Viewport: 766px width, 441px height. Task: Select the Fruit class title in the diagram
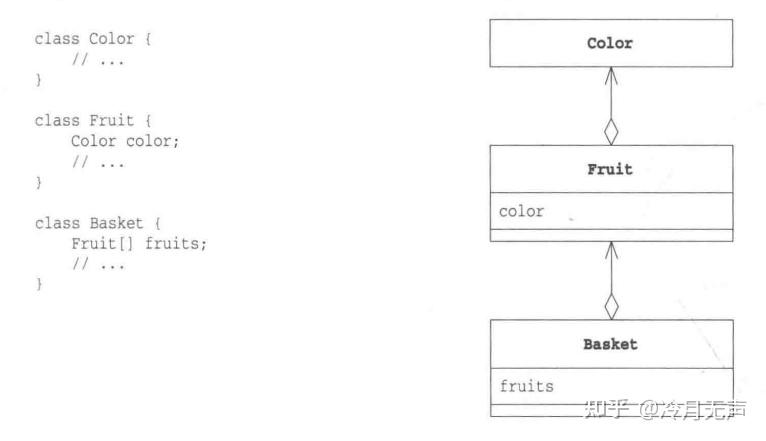(x=610, y=169)
